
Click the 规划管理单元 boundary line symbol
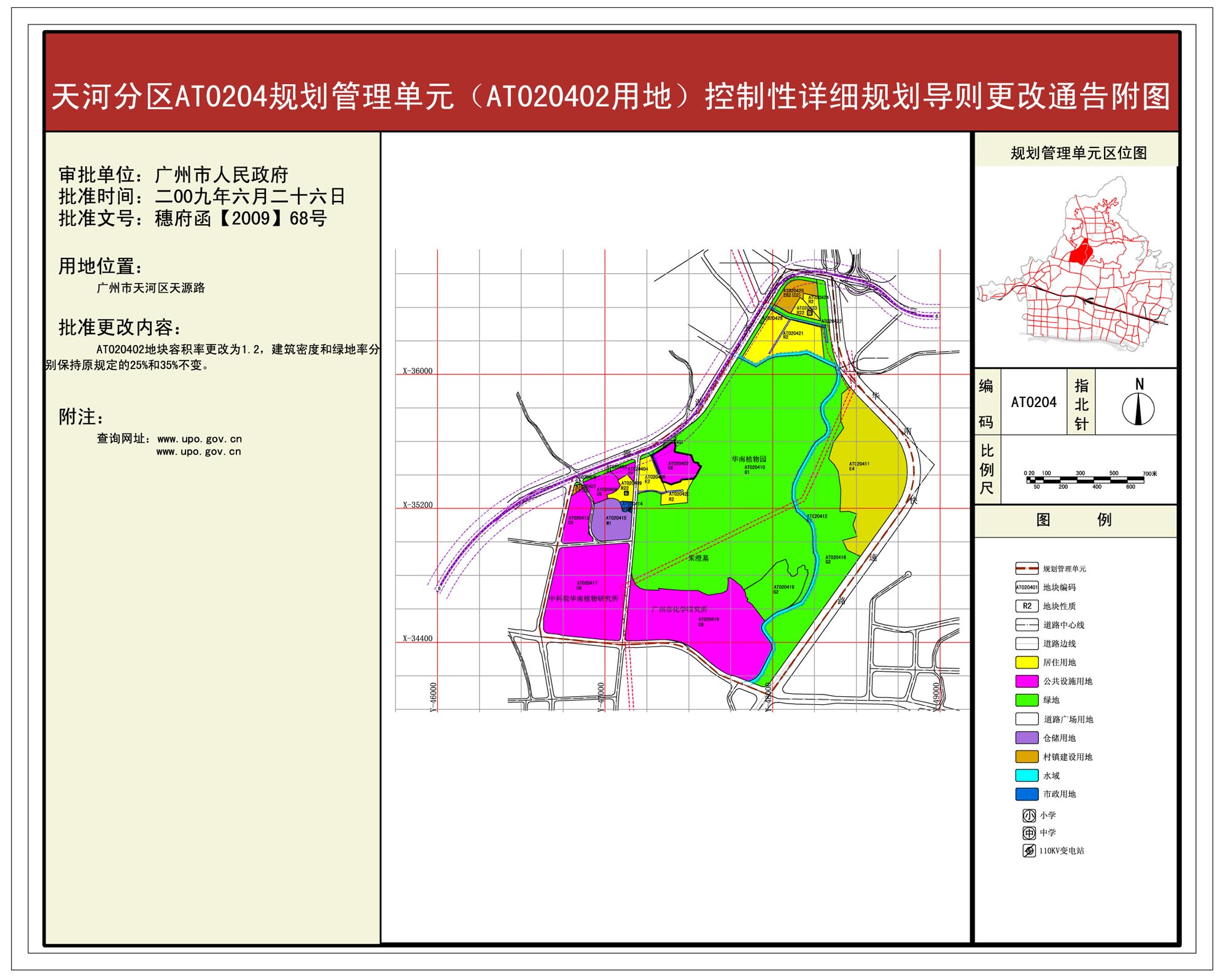pyautogui.click(x=1027, y=569)
